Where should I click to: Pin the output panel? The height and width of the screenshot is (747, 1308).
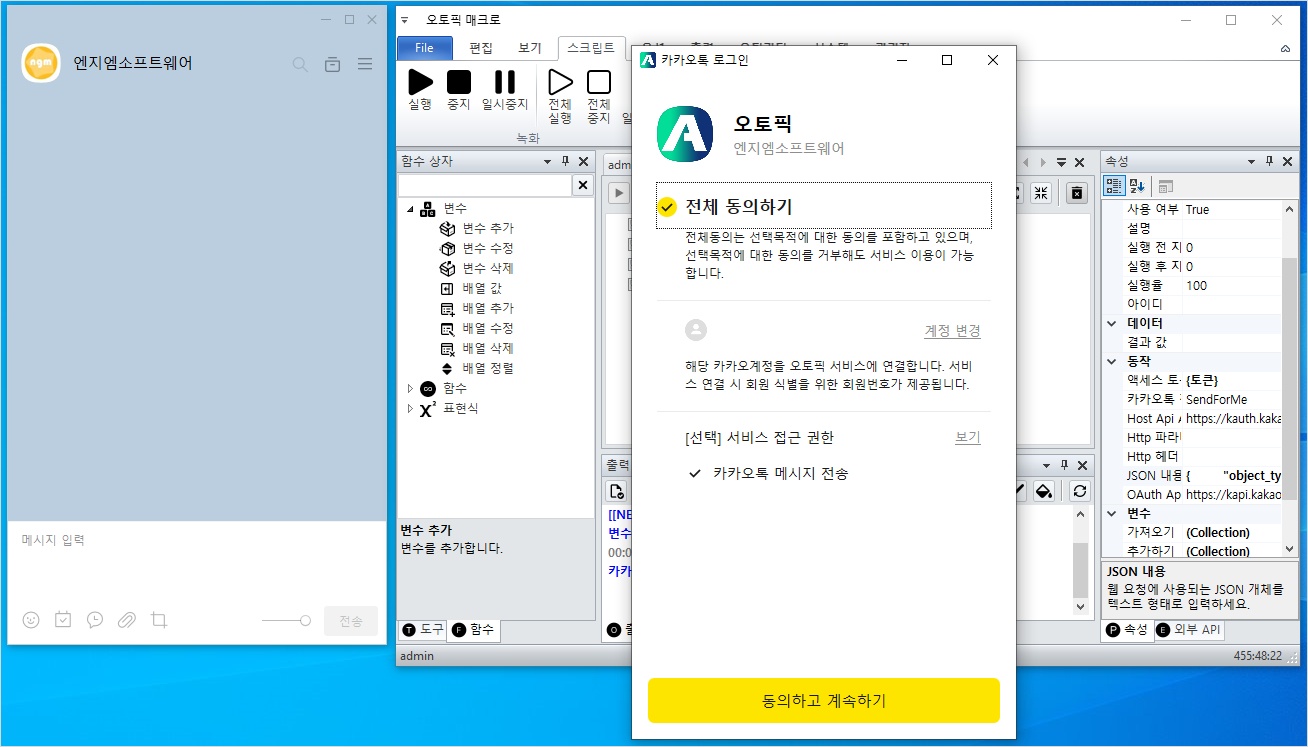point(1065,465)
